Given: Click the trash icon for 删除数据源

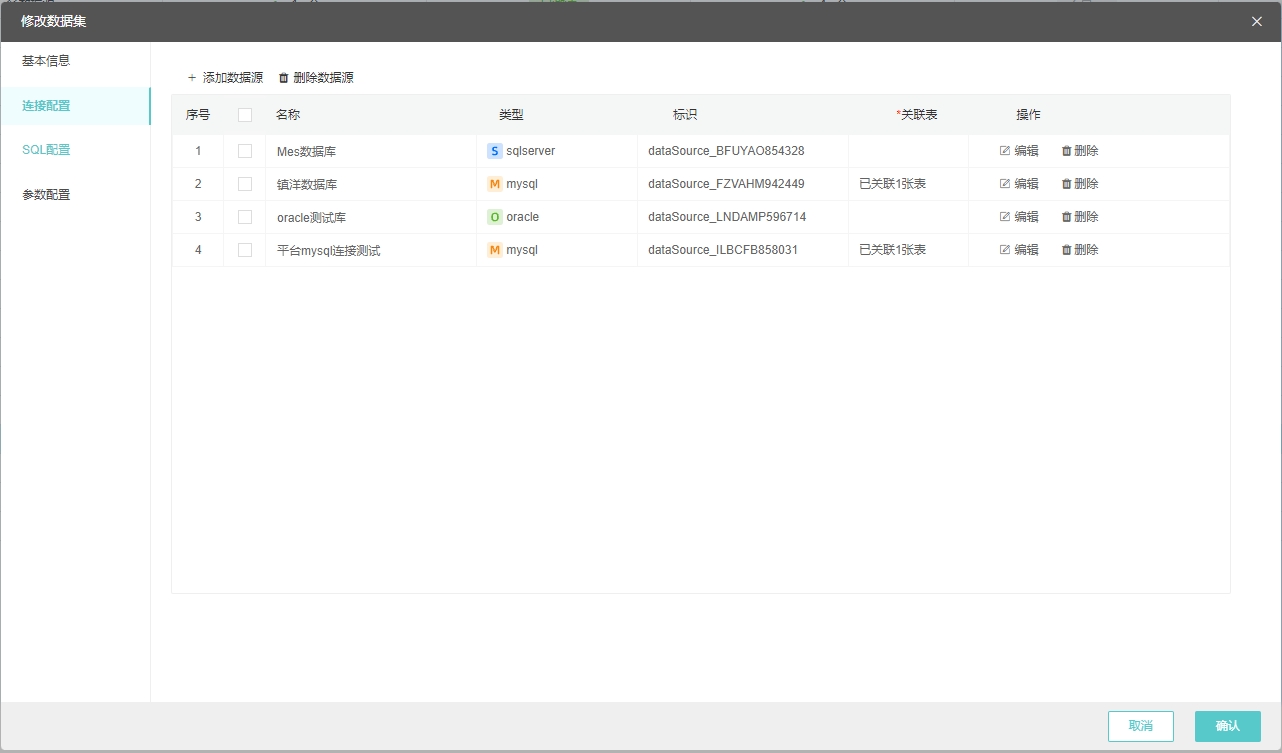Looking at the screenshot, I should click(x=284, y=77).
